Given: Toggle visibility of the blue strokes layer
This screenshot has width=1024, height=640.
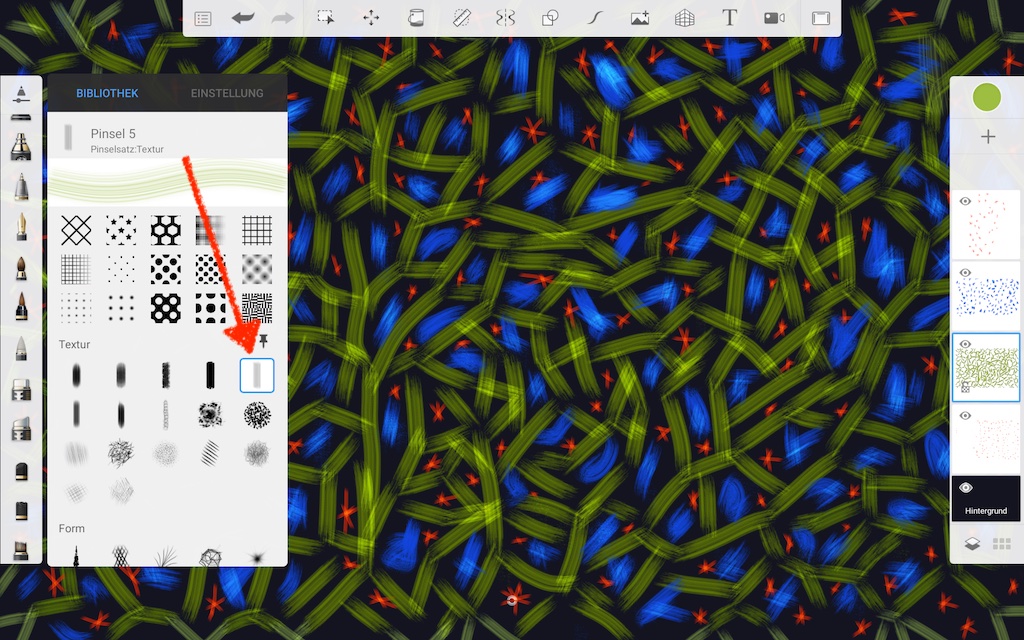Looking at the screenshot, I should coord(966,273).
